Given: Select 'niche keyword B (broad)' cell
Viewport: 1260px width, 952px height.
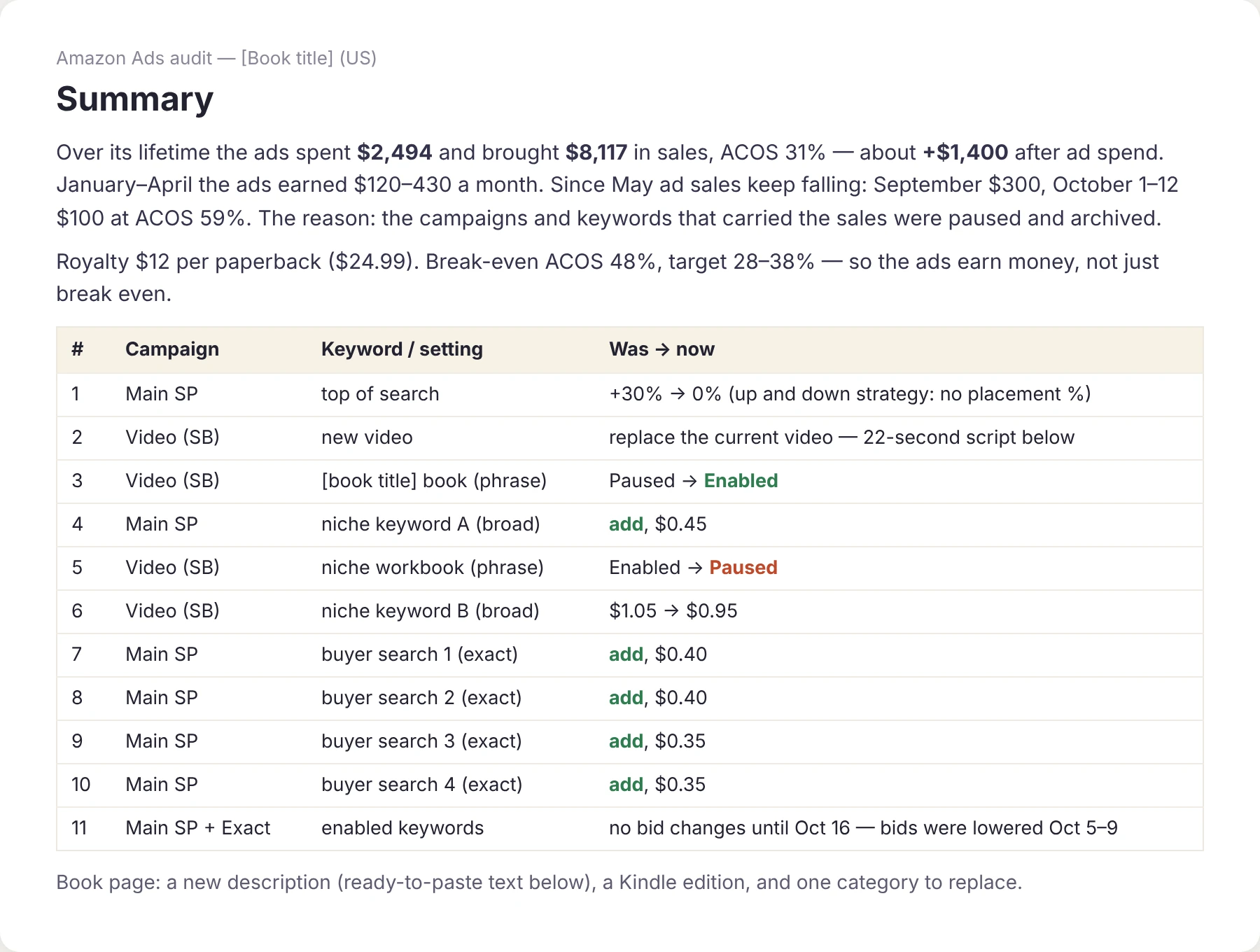Looking at the screenshot, I should pyautogui.click(x=430, y=611).
